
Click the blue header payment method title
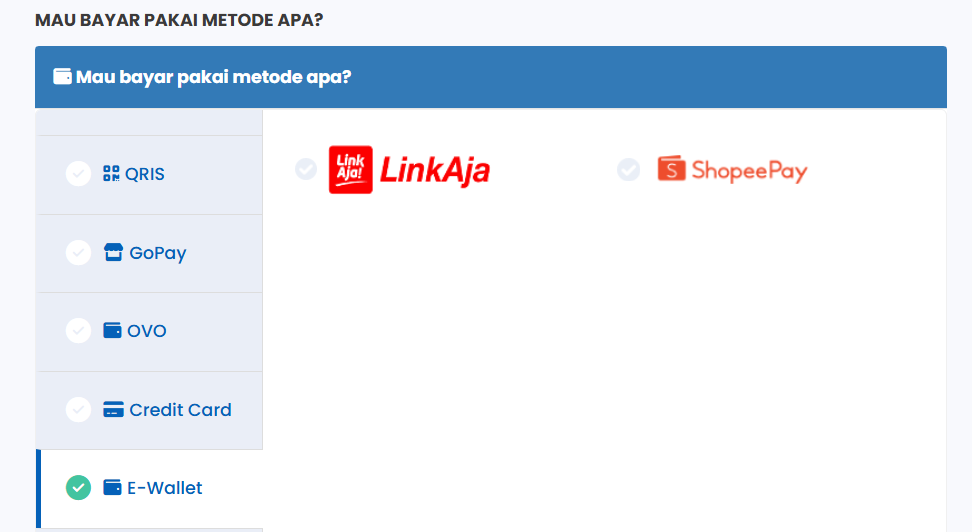tap(214, 77)
